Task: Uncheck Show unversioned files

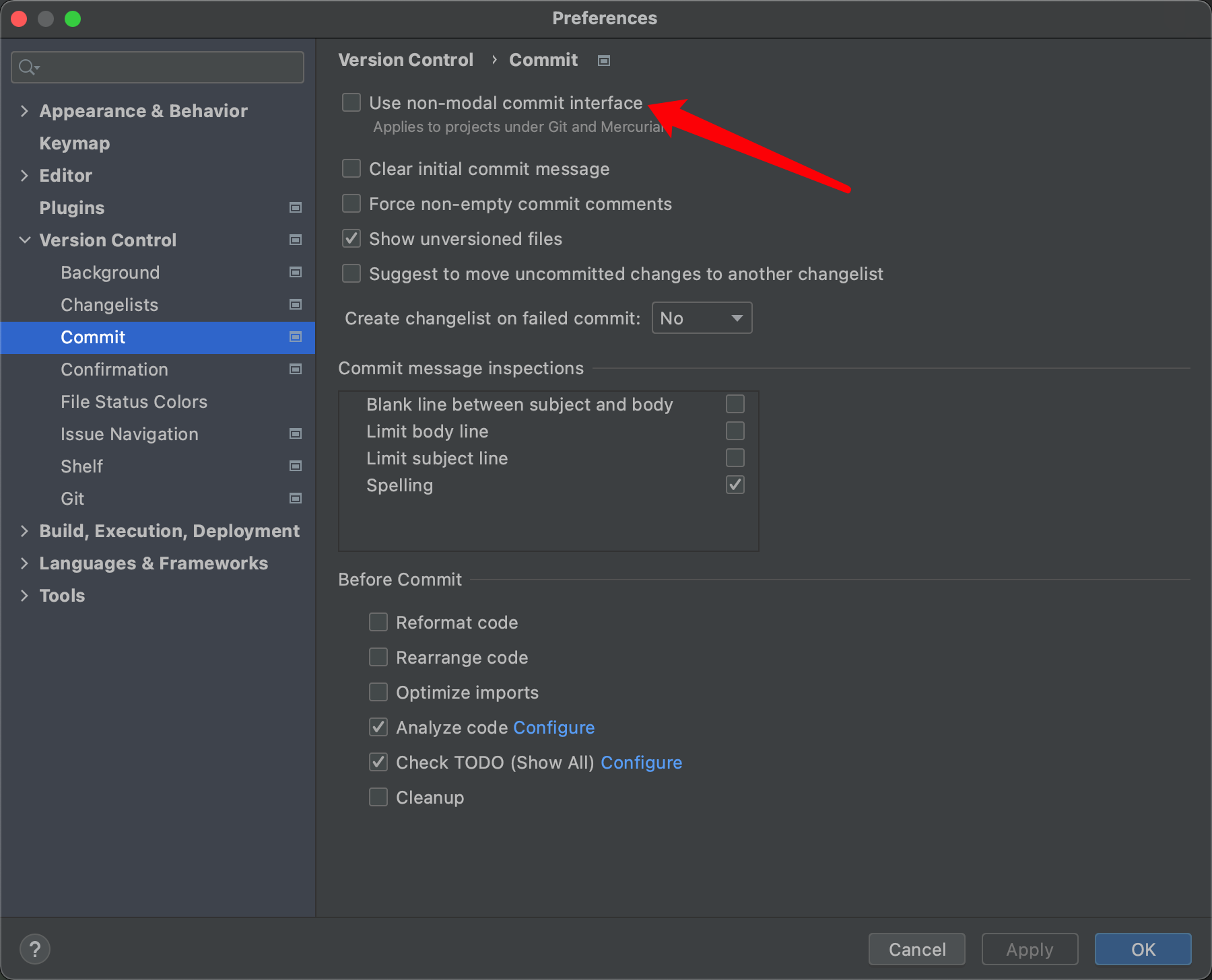Action: pyautogui.click(x=351, y=239)
